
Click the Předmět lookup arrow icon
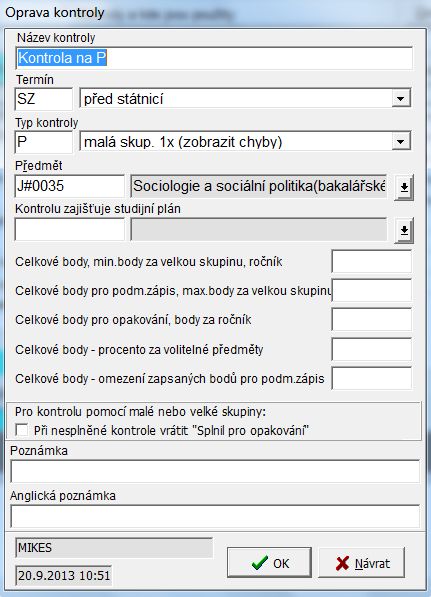pyautogui.click(x=404, y=187)
